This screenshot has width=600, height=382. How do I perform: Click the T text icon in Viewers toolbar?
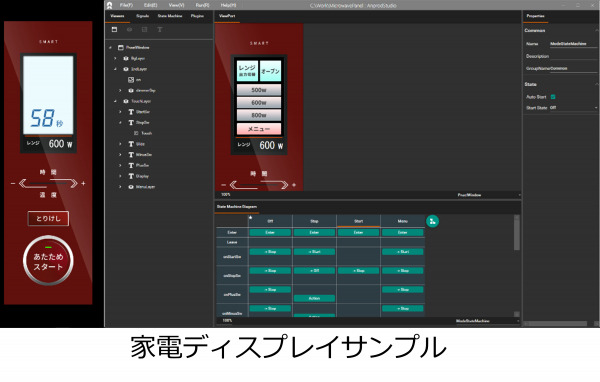pyautogui.click(x=160, y=29)
